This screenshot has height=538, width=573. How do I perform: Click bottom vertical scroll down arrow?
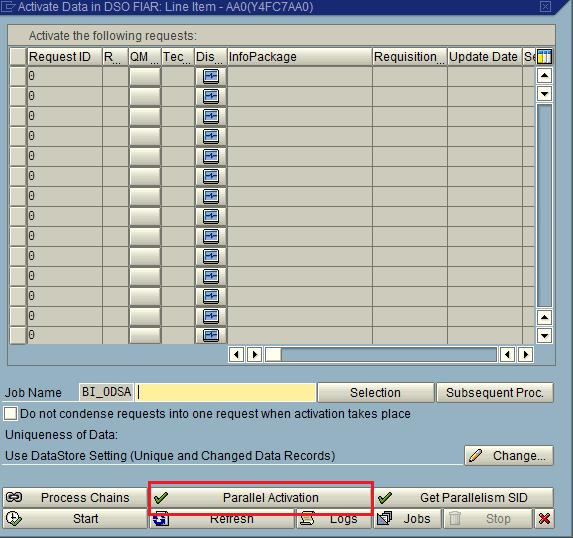[544, 335]
